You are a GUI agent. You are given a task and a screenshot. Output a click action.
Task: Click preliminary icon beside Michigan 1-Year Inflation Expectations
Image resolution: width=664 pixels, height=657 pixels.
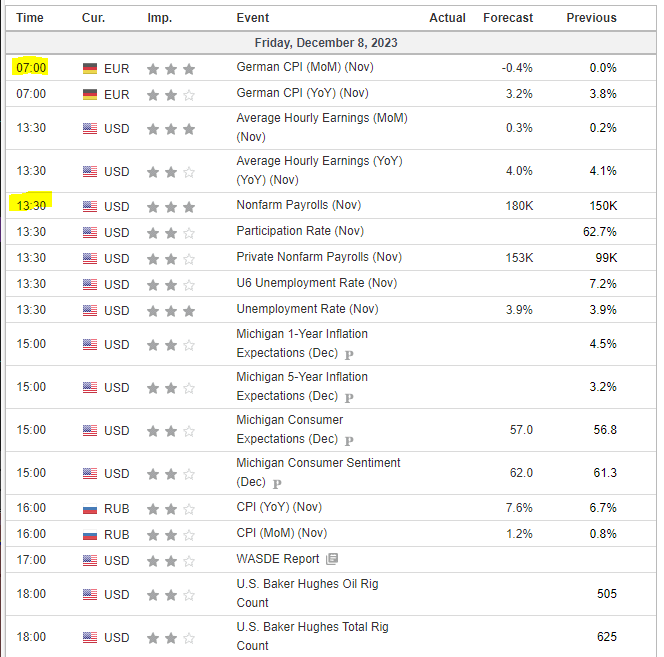click(349, 354)
